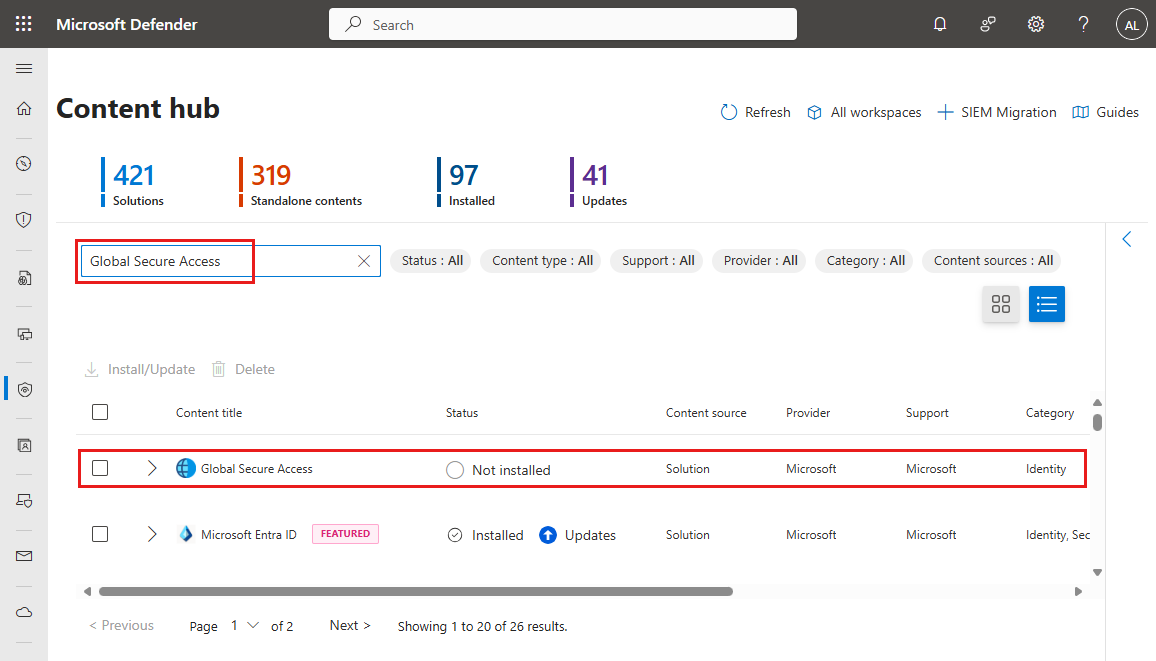
Task: Open the app launcher grid icon
Action: [x=24, y=24]
